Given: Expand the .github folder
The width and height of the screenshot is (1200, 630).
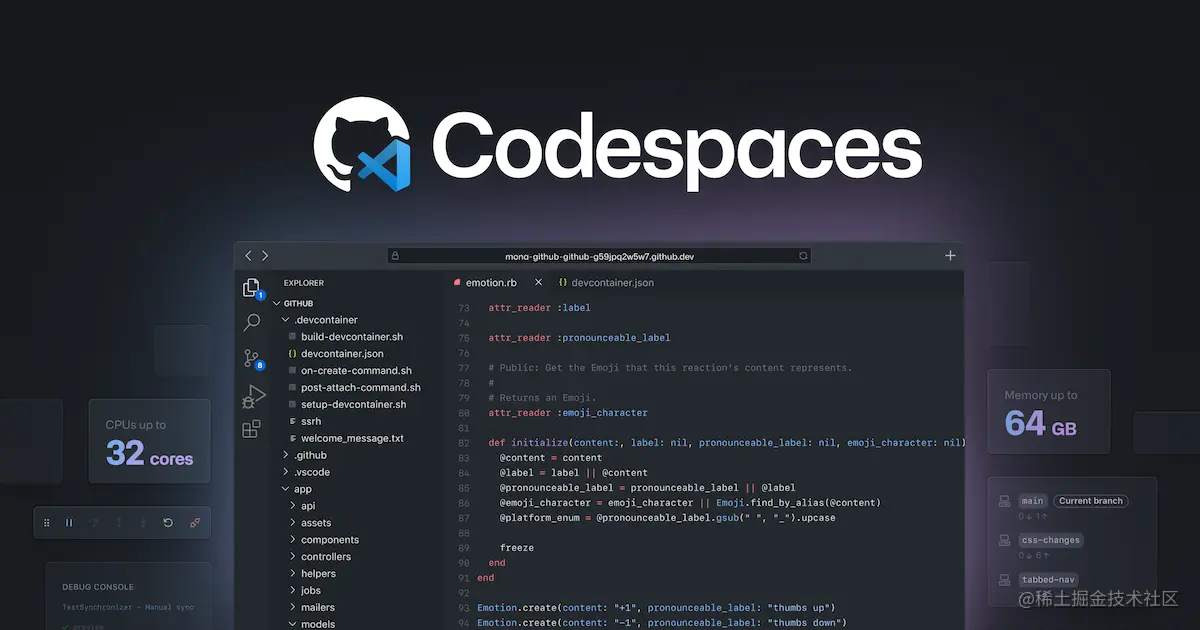Looking at the screenshot, I should (x=286, y=455).
